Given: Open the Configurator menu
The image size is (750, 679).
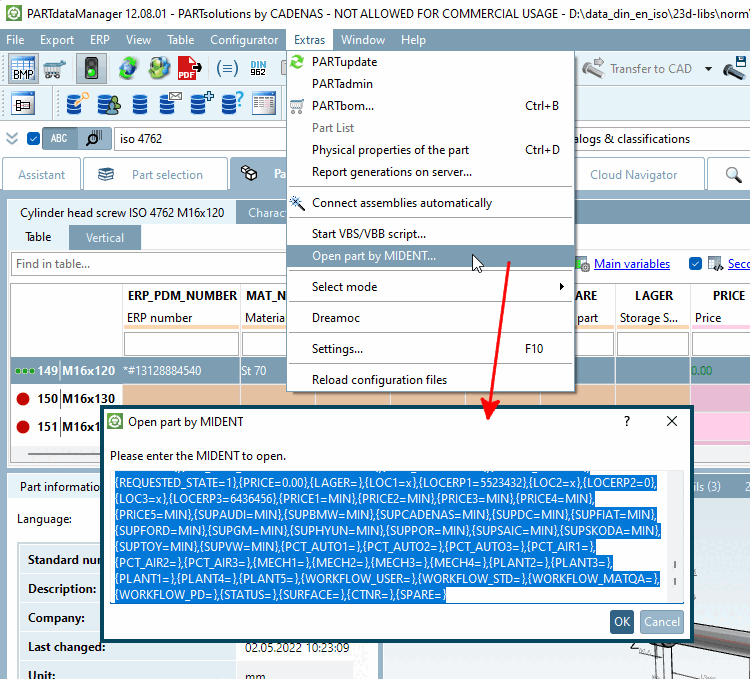Looking at the screenshot, I should click(244, 40).
